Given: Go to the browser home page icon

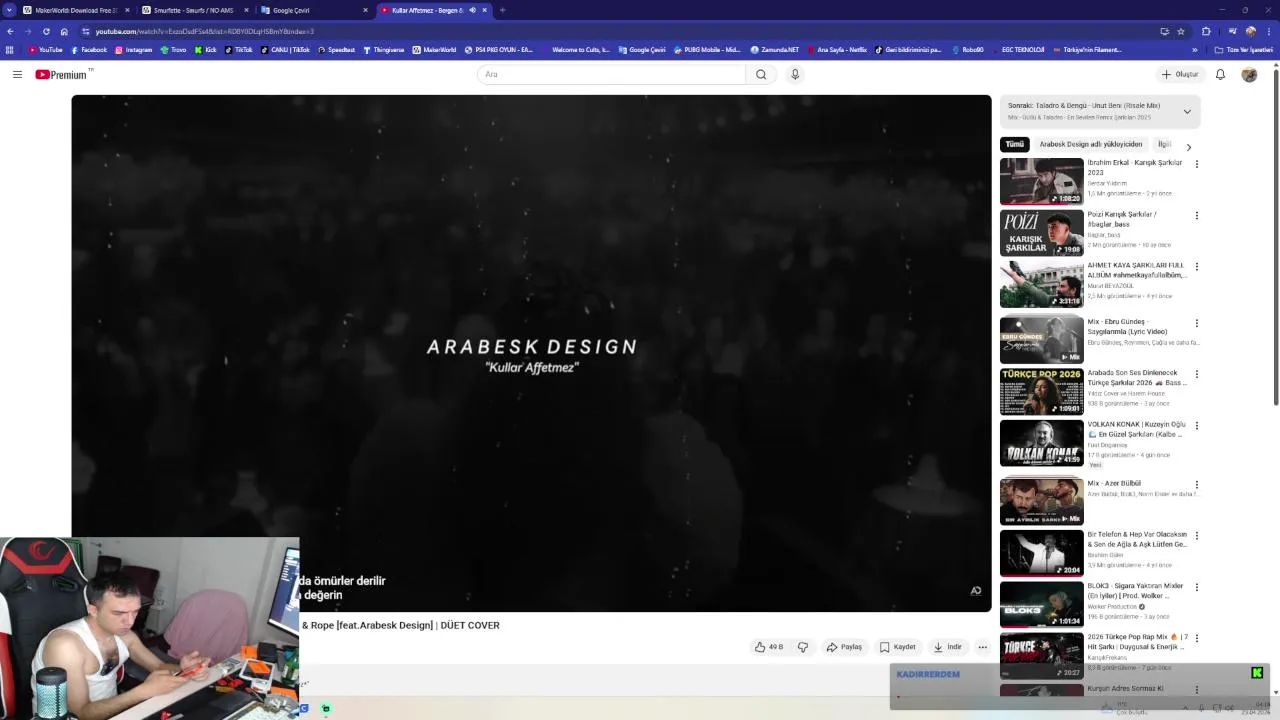Looking at the screenshot, I should click(64, 31).
